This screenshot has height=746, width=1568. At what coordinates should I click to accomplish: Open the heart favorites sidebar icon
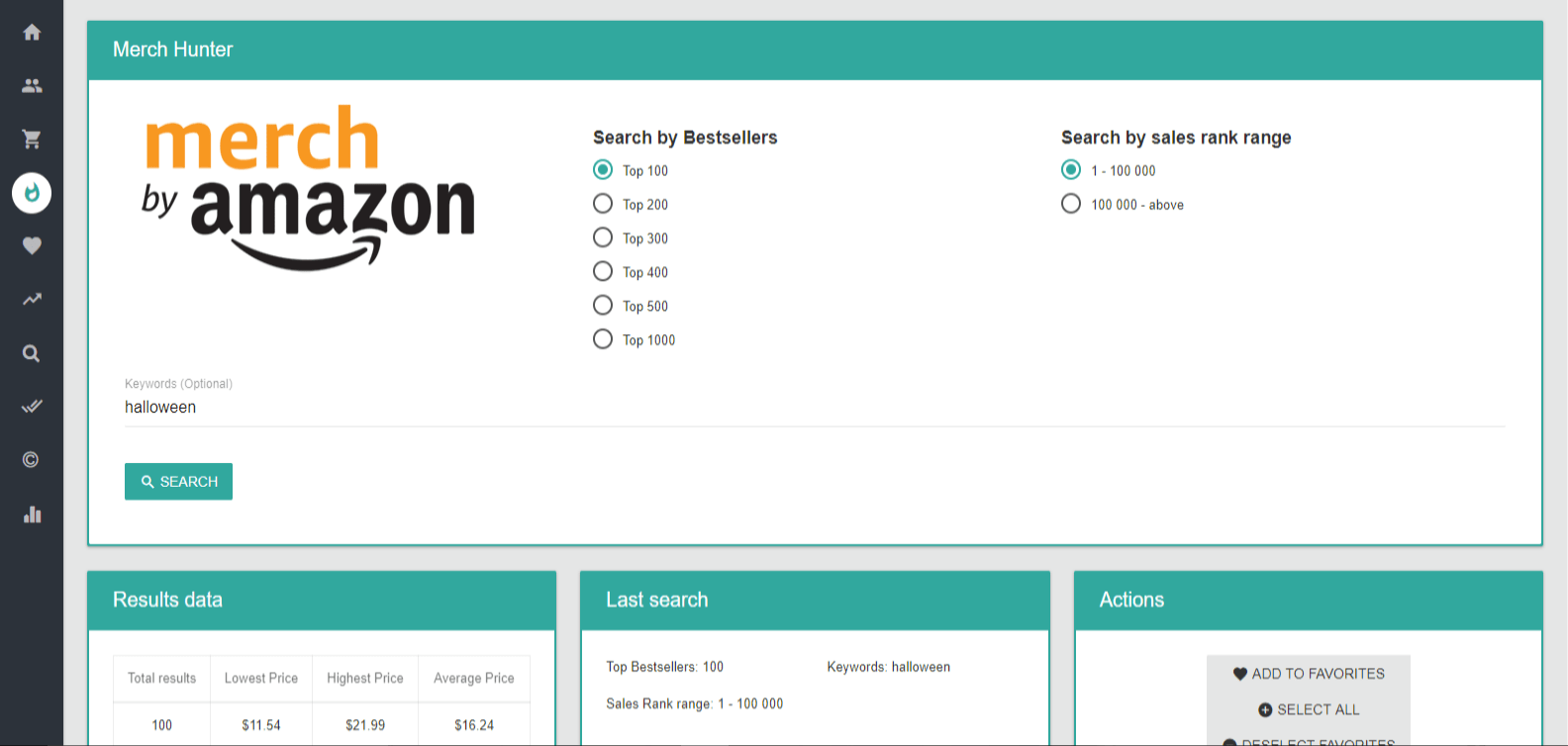(32, 245)
